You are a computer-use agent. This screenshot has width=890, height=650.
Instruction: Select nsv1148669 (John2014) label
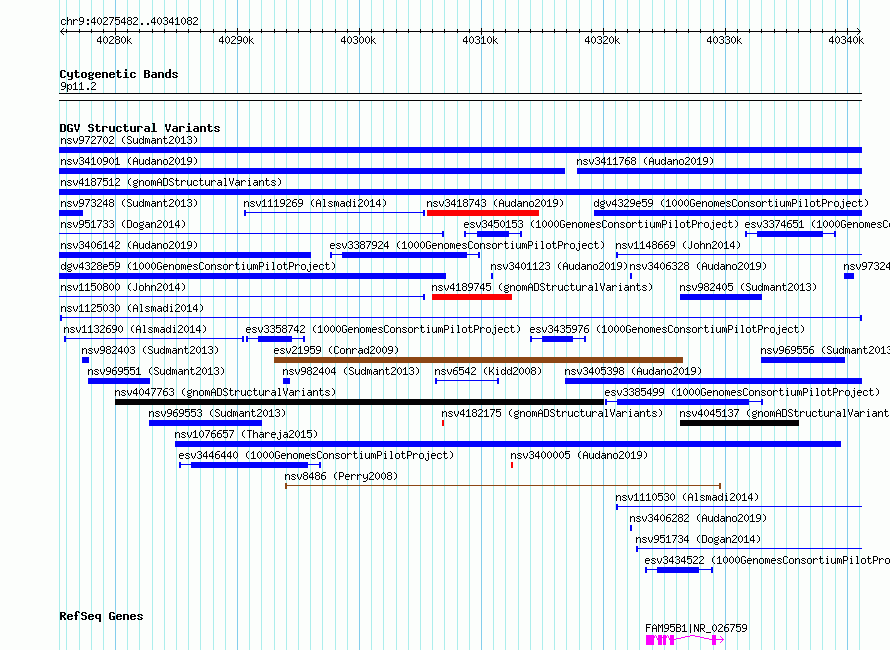click(678, 245)
